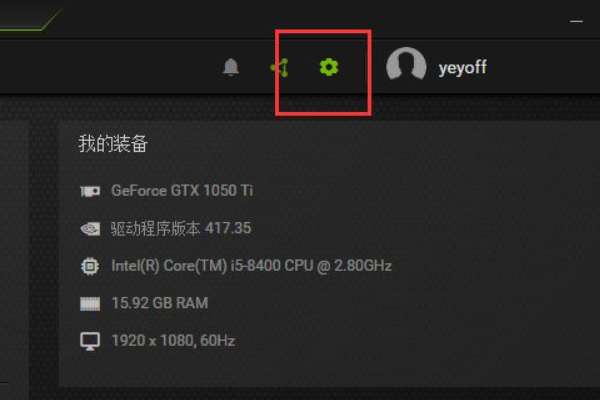Click the RAM memory stick icon
Image resolution: width=600 pixels, height=400 pixels.
pyautogui.click(x=90, y=304)
